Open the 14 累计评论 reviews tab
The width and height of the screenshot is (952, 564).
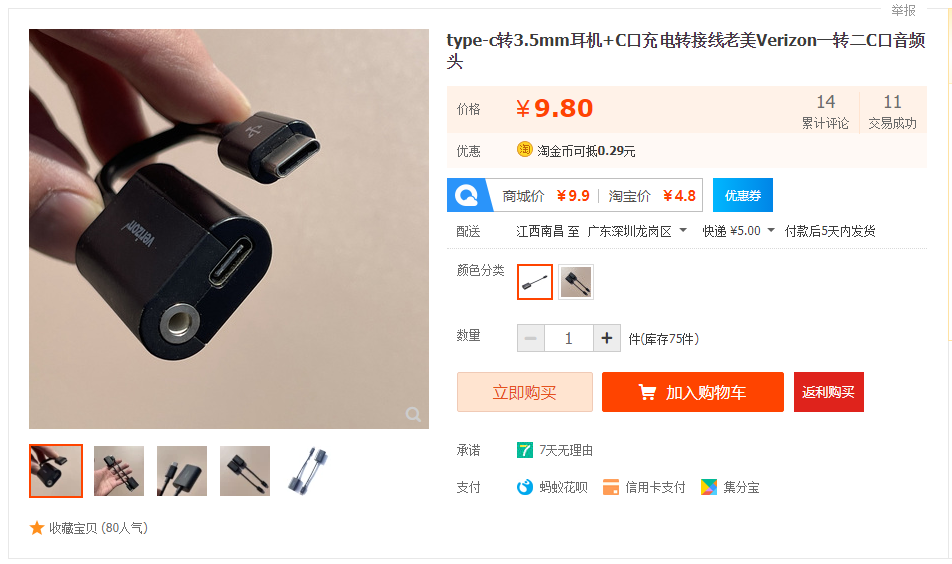[x=825, y=112]
